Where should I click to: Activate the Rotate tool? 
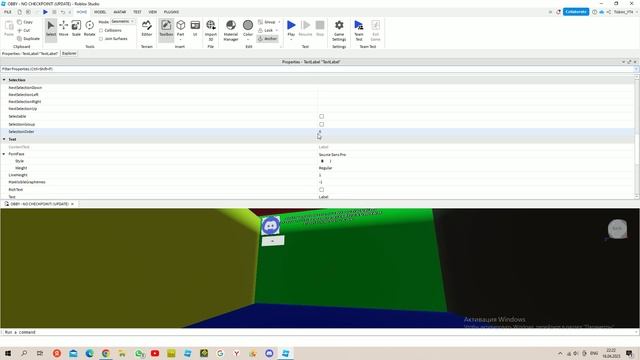click(x=89, y=28)
